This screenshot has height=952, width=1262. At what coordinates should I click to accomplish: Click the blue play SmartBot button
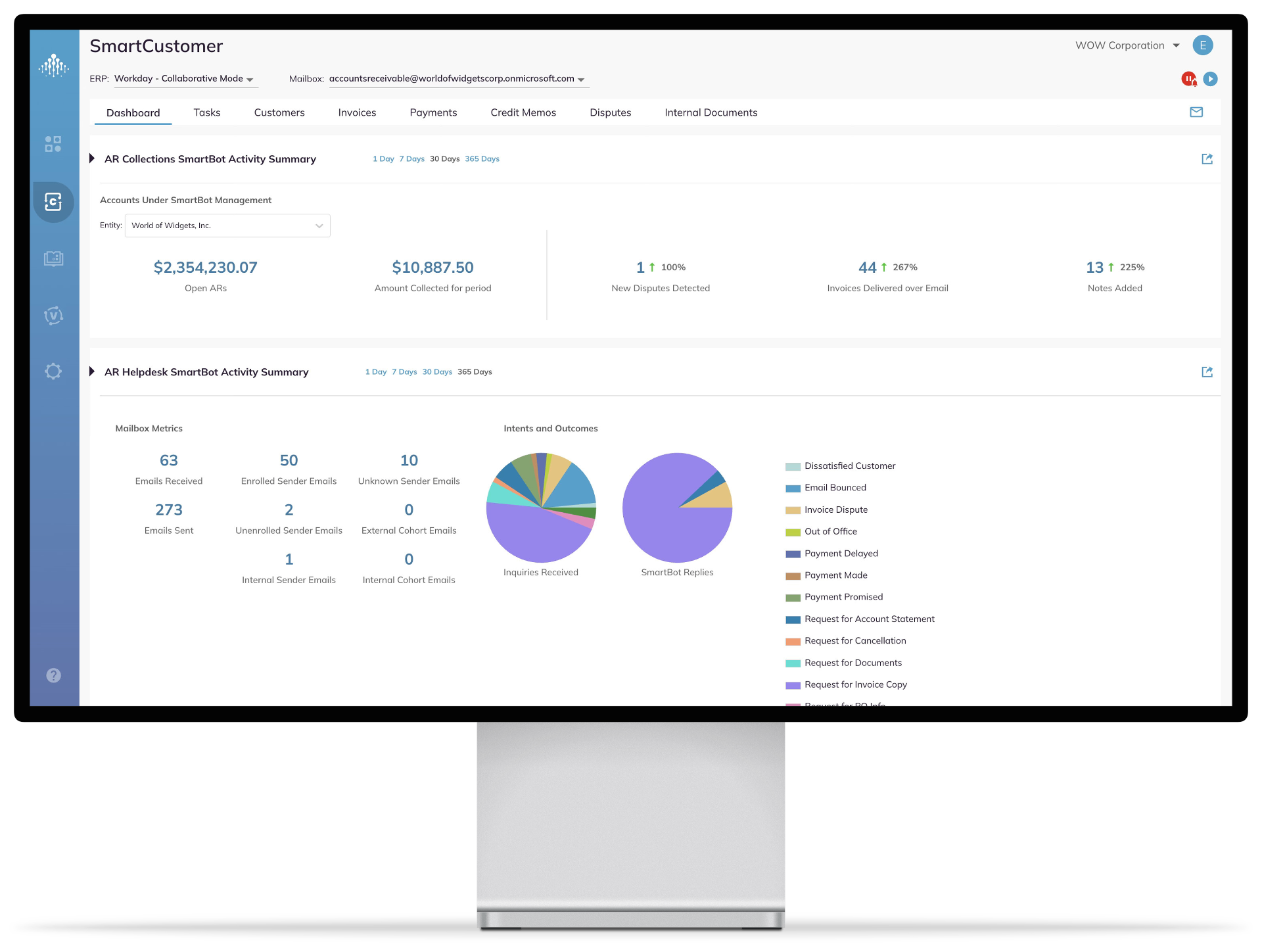(x=1210, y=79)
